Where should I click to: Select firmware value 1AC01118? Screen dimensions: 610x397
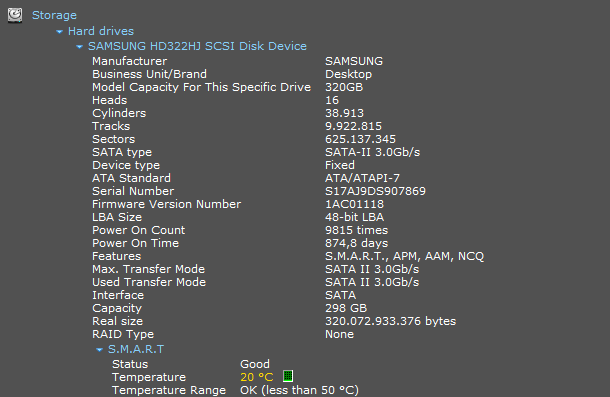[x=354, y=204]
